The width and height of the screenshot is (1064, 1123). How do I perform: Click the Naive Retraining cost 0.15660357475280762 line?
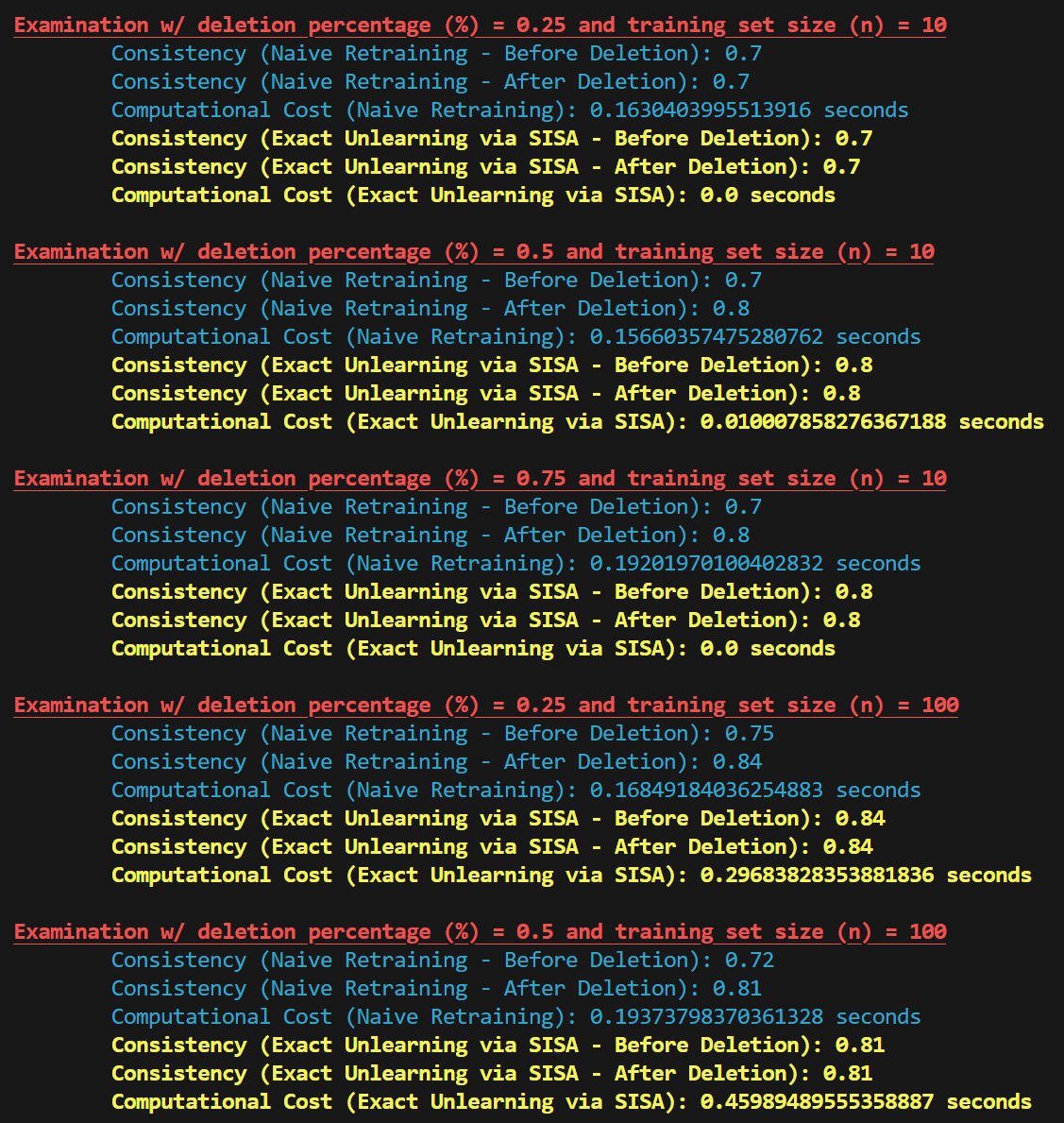coord(515,337)
